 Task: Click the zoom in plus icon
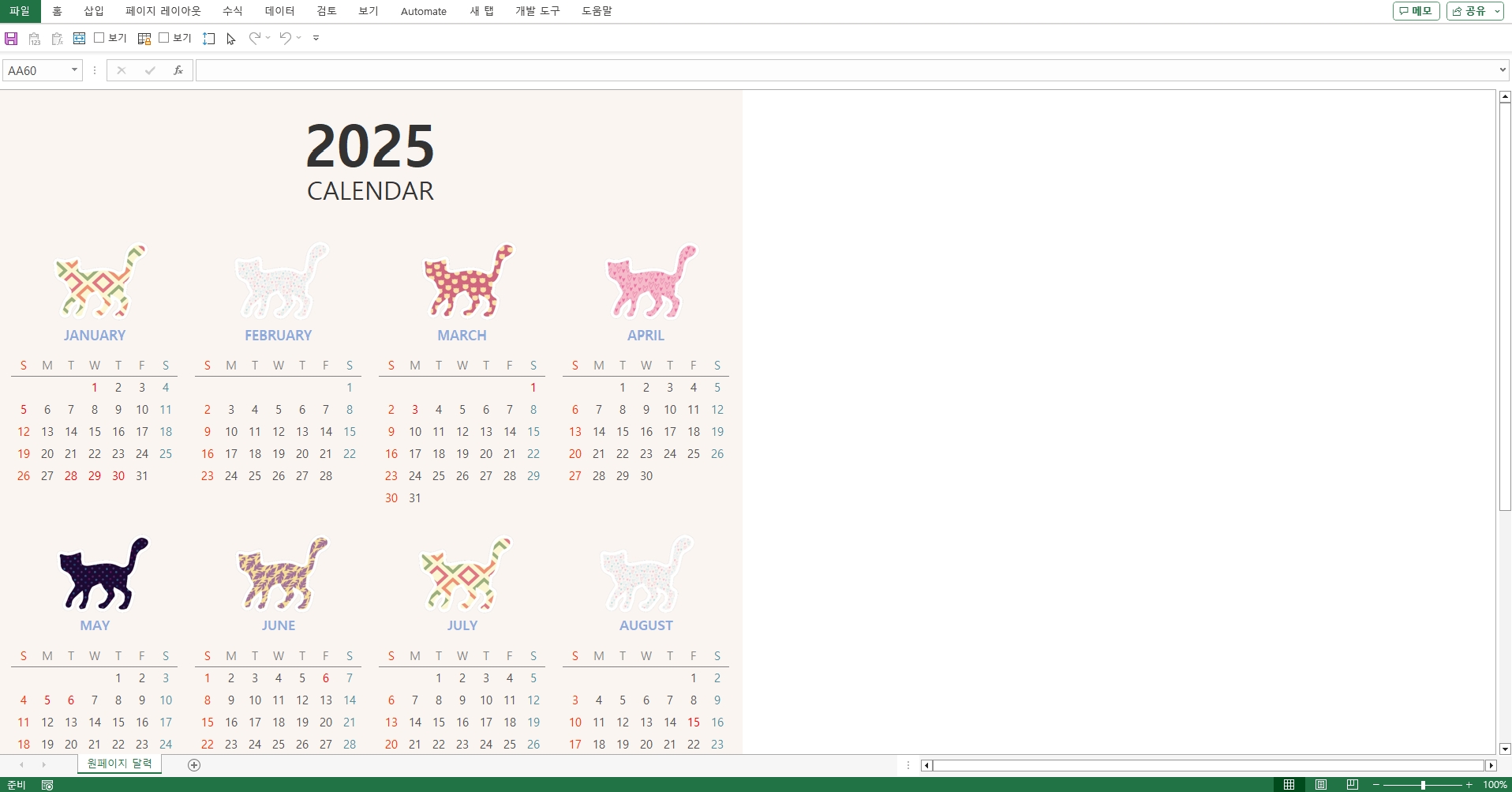[x=1469, y=785]
